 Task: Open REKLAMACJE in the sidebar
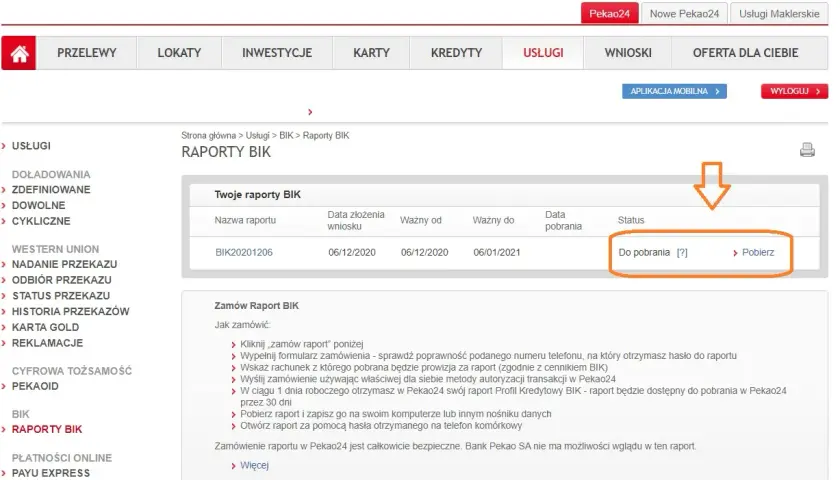coord(47,343)
